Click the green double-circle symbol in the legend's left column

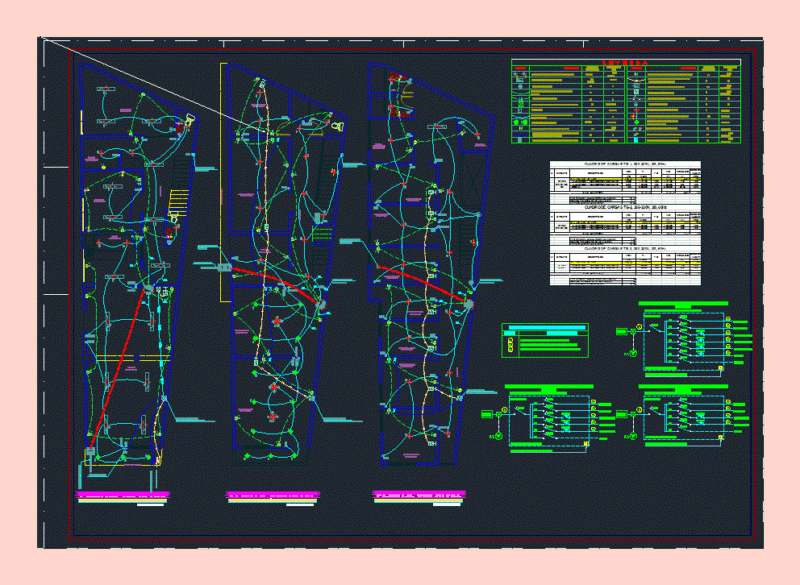(x=520, y=122)
